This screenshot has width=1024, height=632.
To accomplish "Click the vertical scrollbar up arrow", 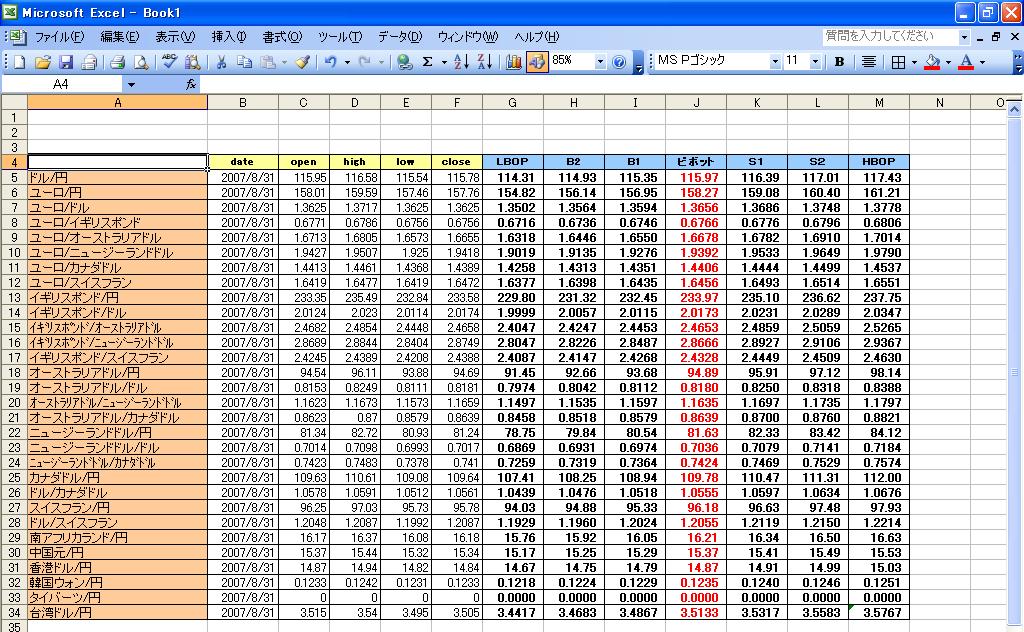I will coord(1014,110).
